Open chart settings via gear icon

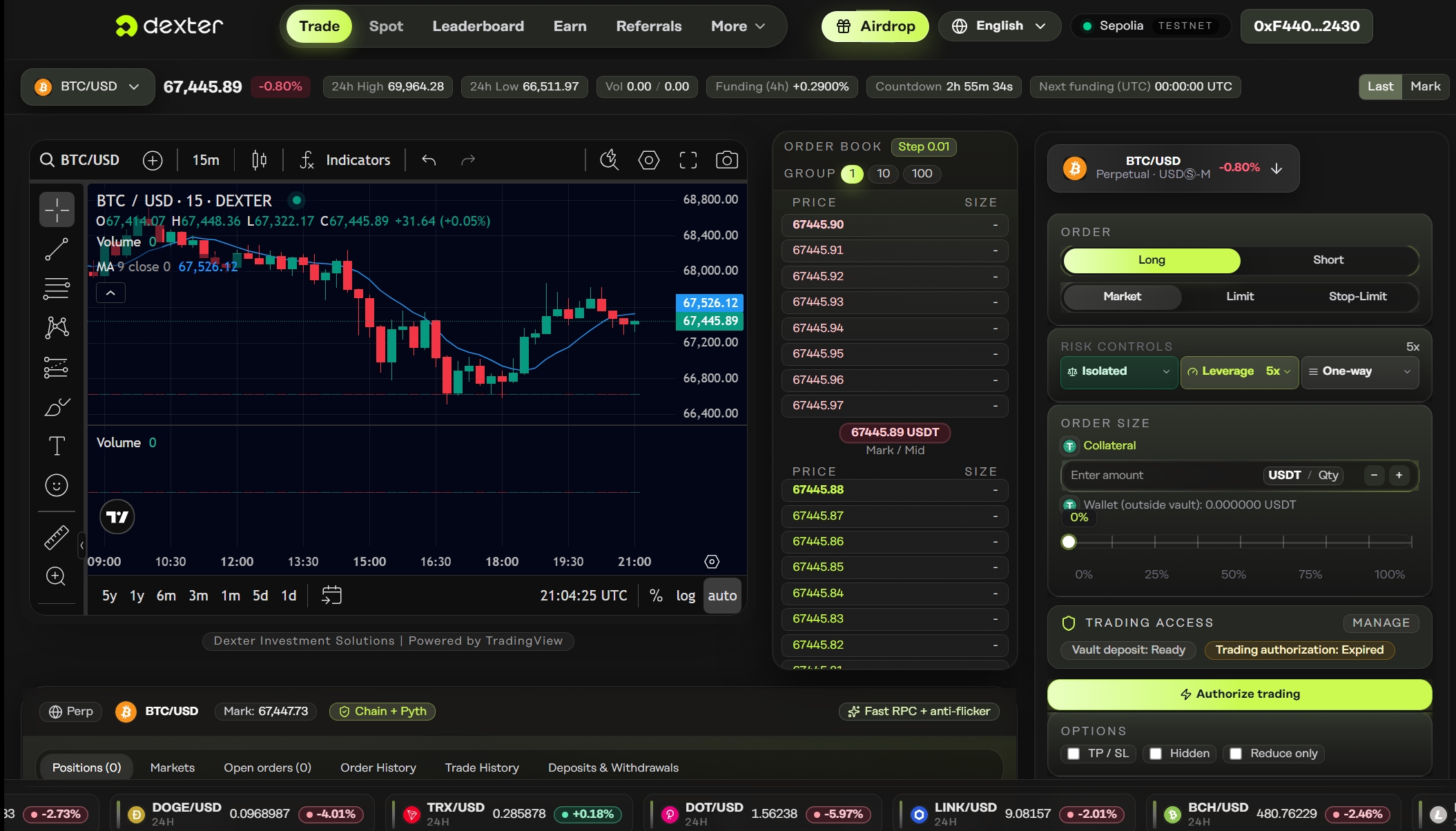click(648, 159)
